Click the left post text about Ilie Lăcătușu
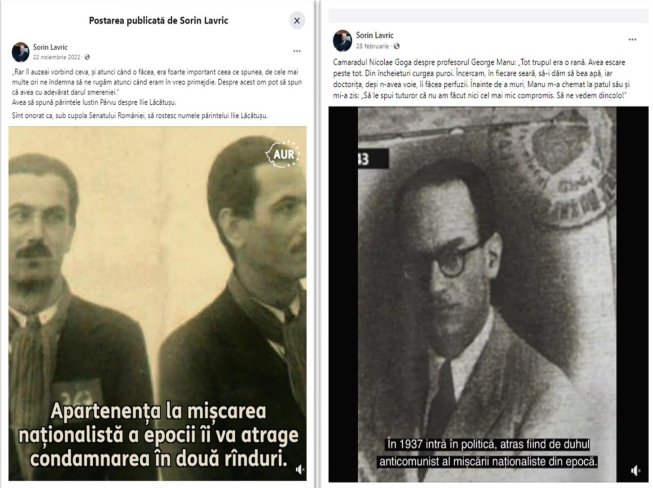The image size is (653, 488). click(x=157, y=94)
